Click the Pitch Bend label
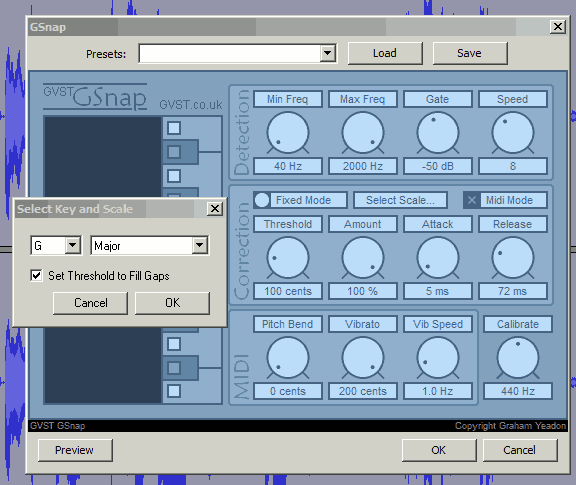 point(288,324)
